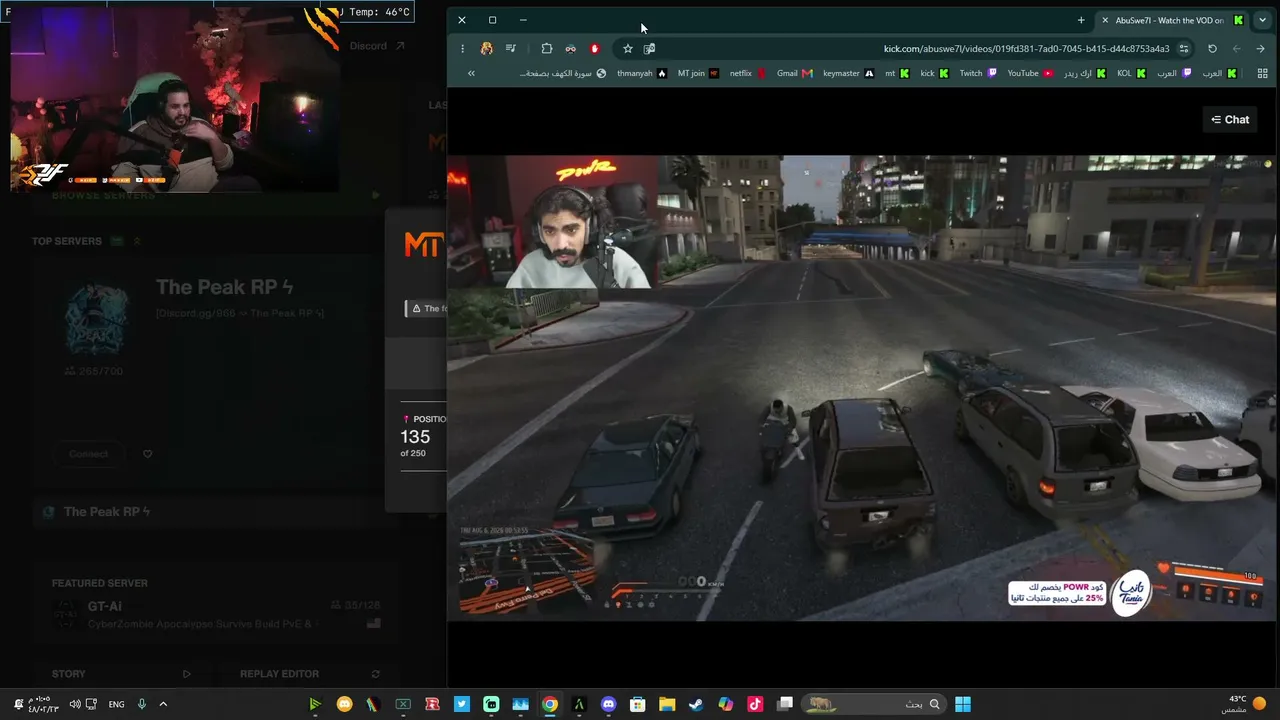The image size is (1280, 720).
Task: Open the thmanyah bookmark
Action: tap(642, 73)
